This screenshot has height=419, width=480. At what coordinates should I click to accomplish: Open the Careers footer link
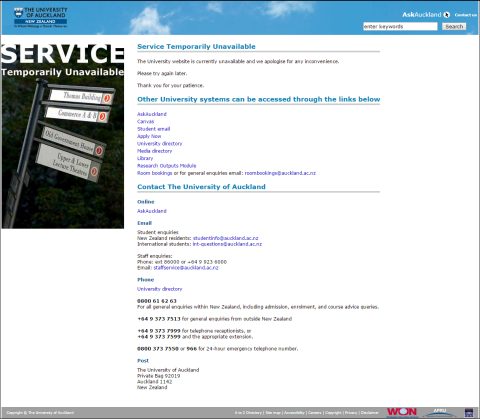coord(315,413)
